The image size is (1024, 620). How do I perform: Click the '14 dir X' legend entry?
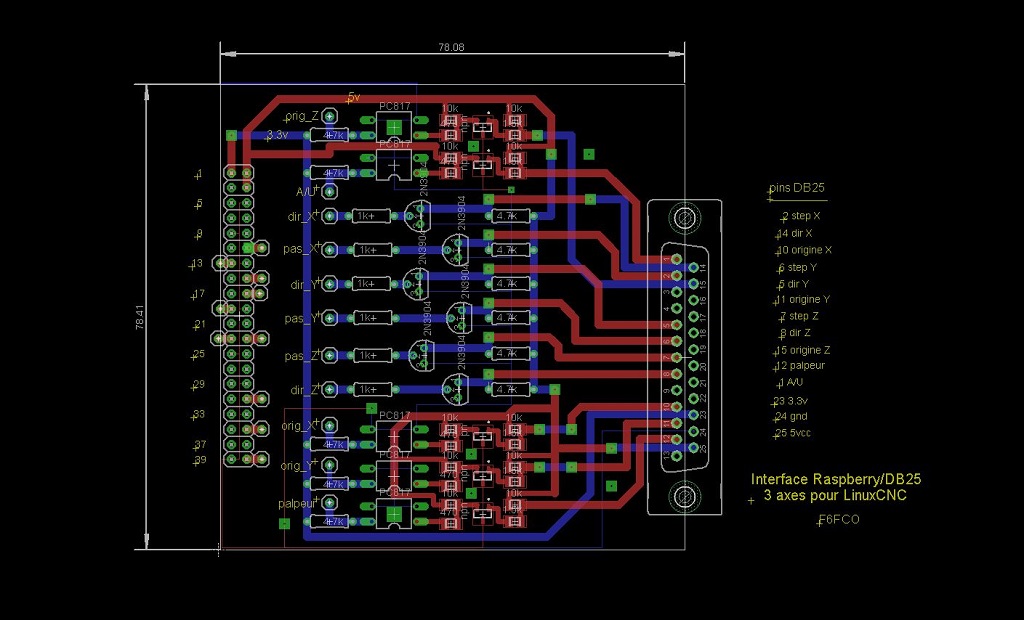click(795, 233)
